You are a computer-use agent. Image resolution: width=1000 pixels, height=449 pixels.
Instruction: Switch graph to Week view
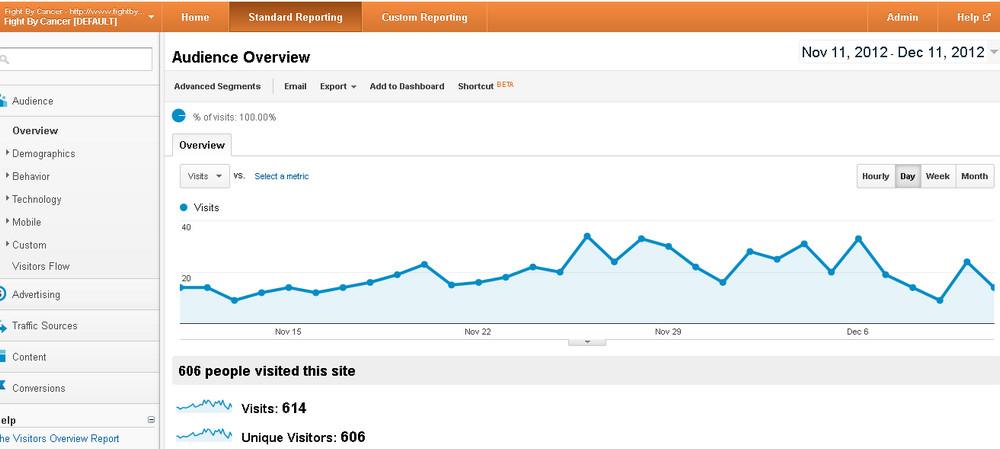click(938, 176)
